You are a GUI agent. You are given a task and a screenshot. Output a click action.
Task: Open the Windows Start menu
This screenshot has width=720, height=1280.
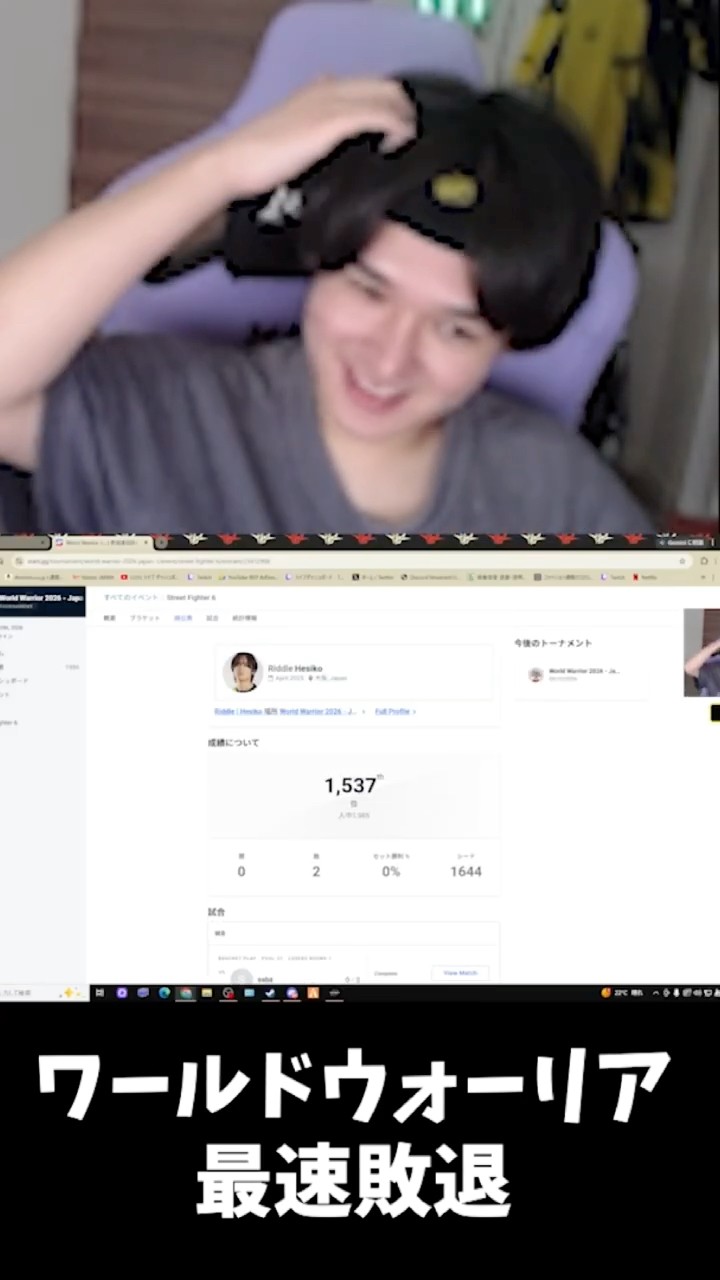tap(99, 993)
